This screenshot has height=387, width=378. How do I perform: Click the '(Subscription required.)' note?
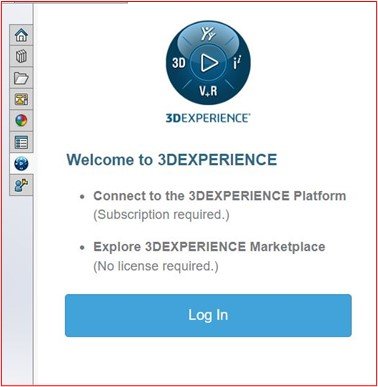161,215
